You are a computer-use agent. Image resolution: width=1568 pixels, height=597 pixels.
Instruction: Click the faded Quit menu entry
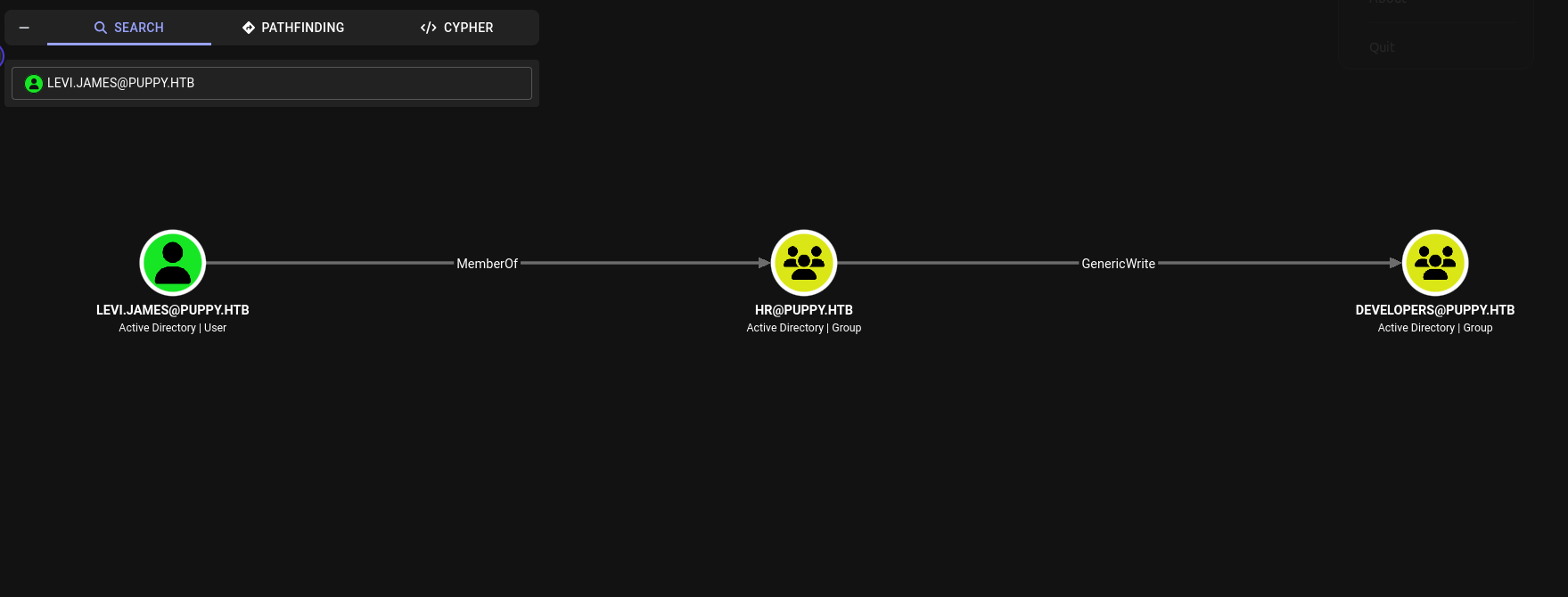[x=1382, y=47]
